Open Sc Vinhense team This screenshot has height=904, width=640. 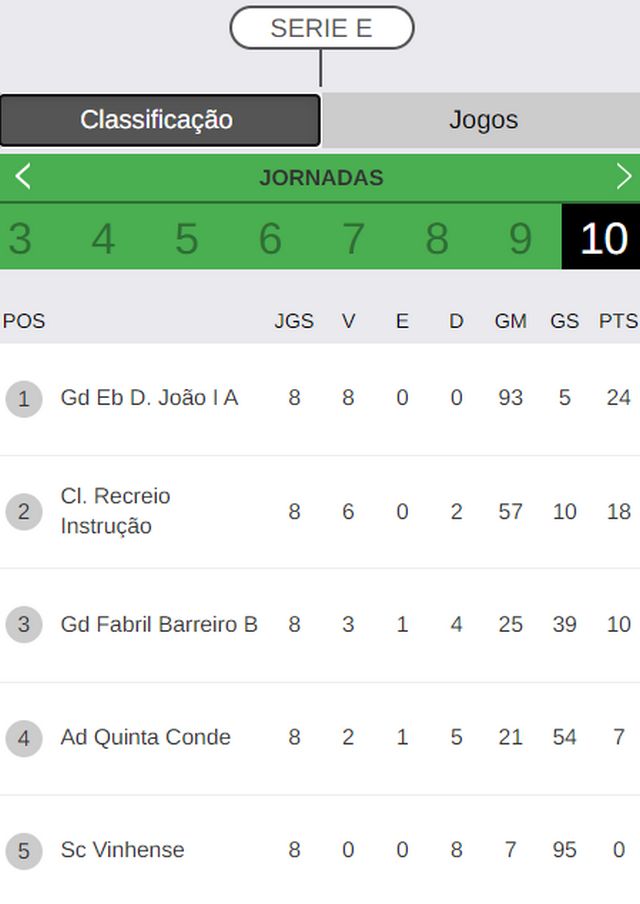tap(122, 850)
